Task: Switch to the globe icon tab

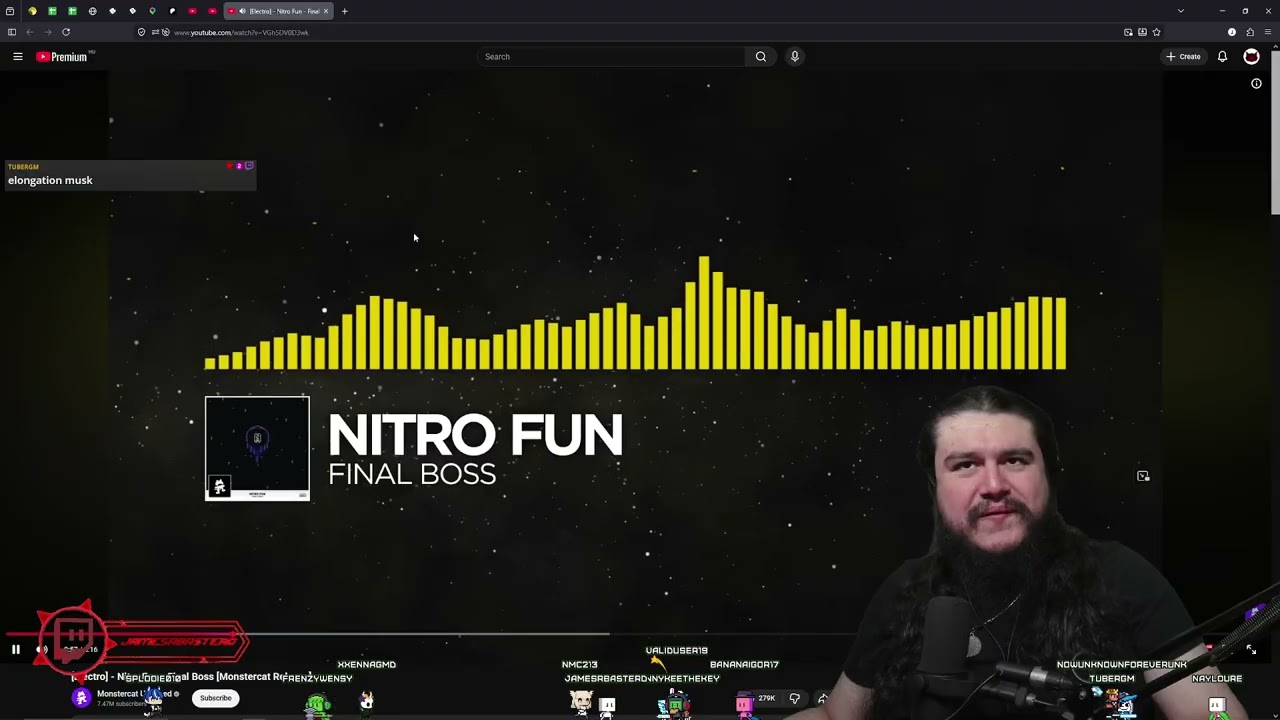Action: (92, 11)
